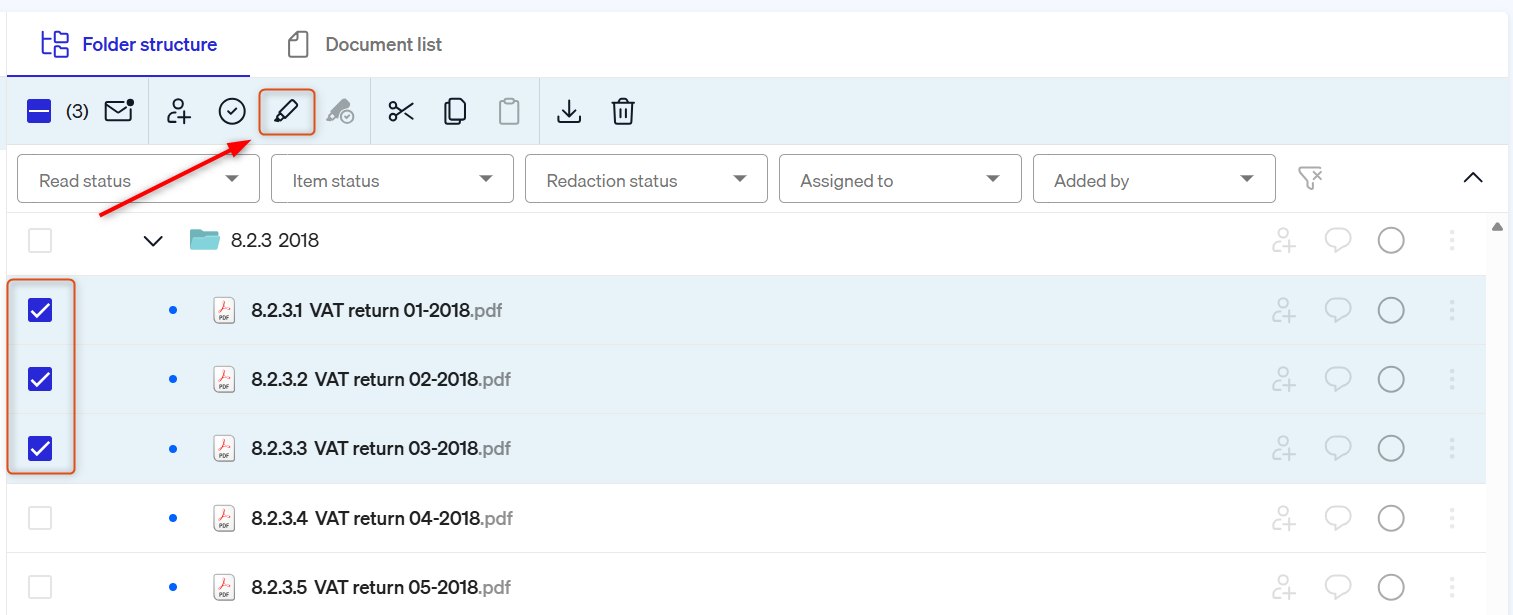Open 8.2.3.4 VAT return 04-2018.pdf
The width and height of the screenshot is (1513, 615).
click(382, 518)
